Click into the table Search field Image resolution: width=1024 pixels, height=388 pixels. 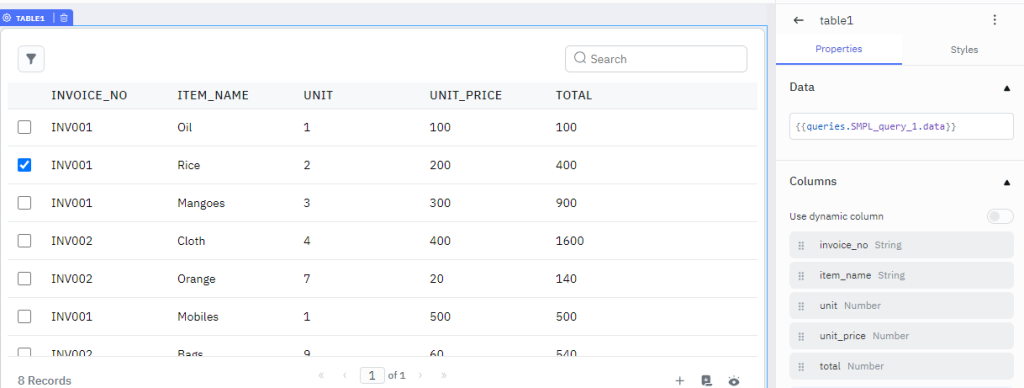tap(656, 59)
